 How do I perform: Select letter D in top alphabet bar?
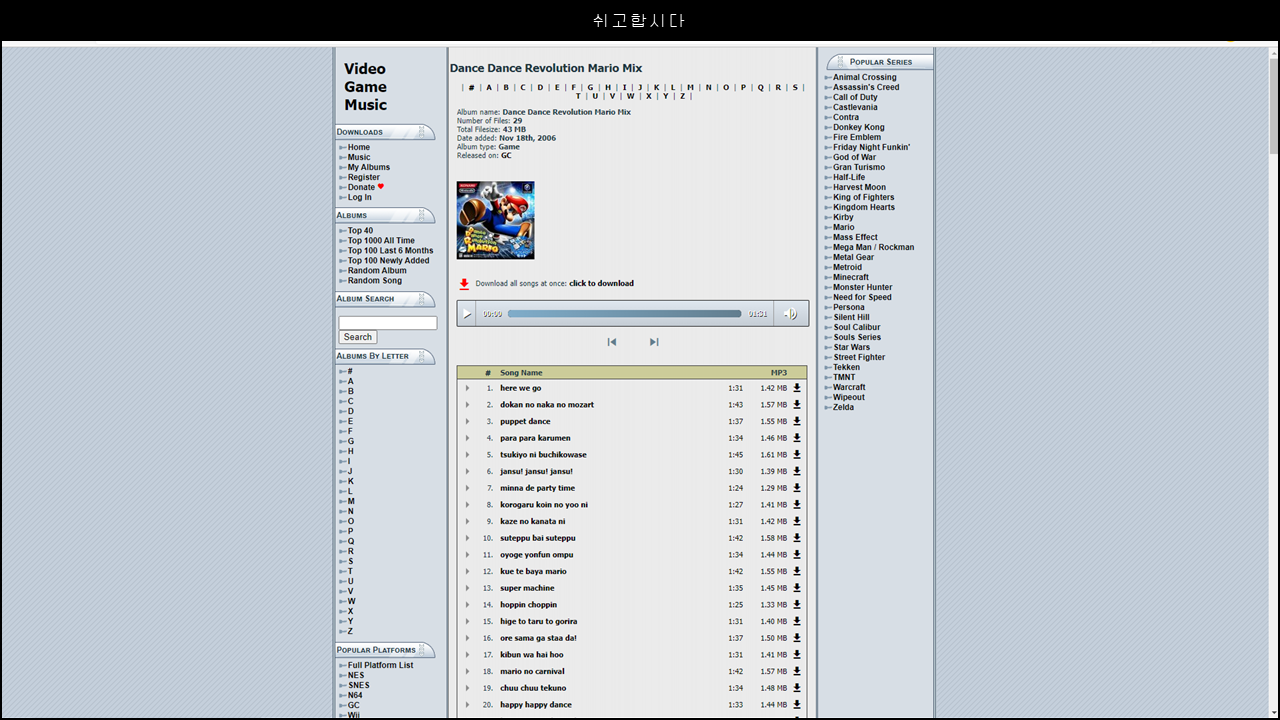540,88
